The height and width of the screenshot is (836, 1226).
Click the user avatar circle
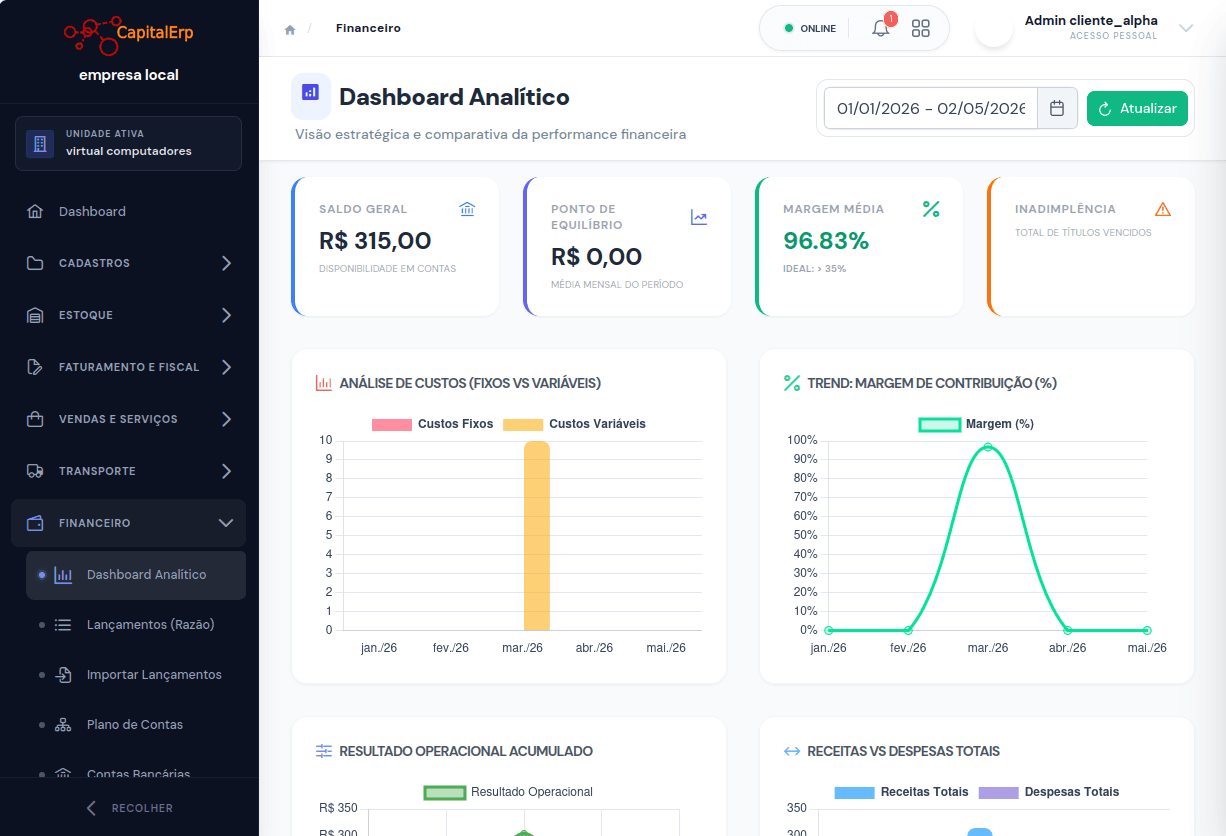[994, 28]
